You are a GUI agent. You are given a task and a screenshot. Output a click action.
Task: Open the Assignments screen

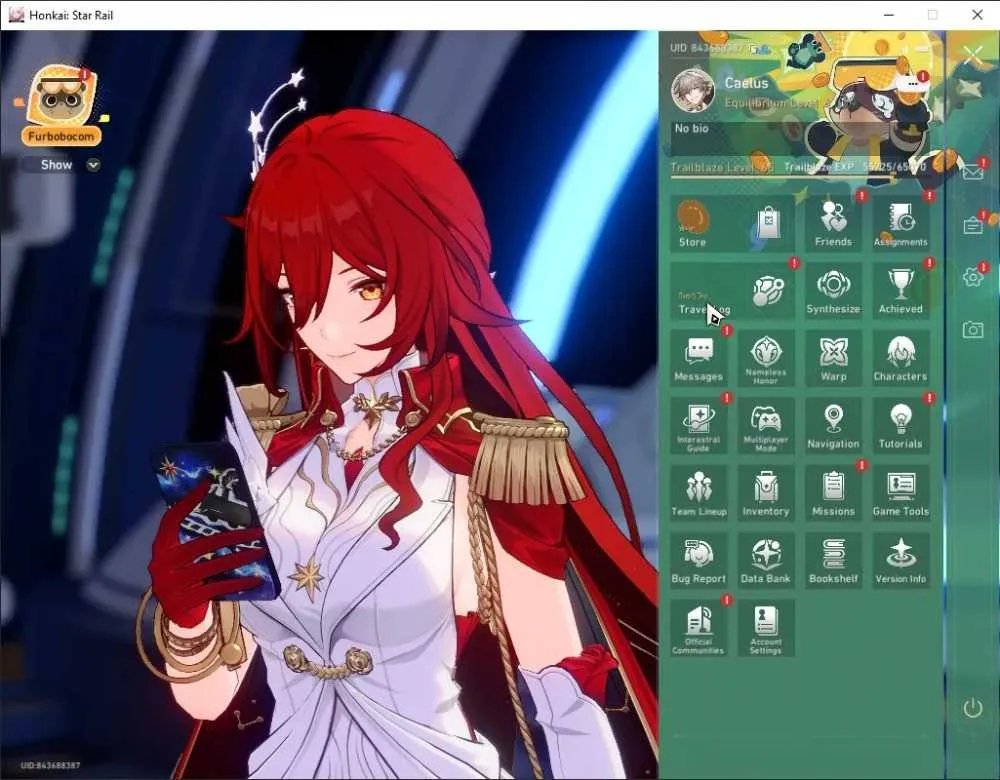click(x=901, y=224)
